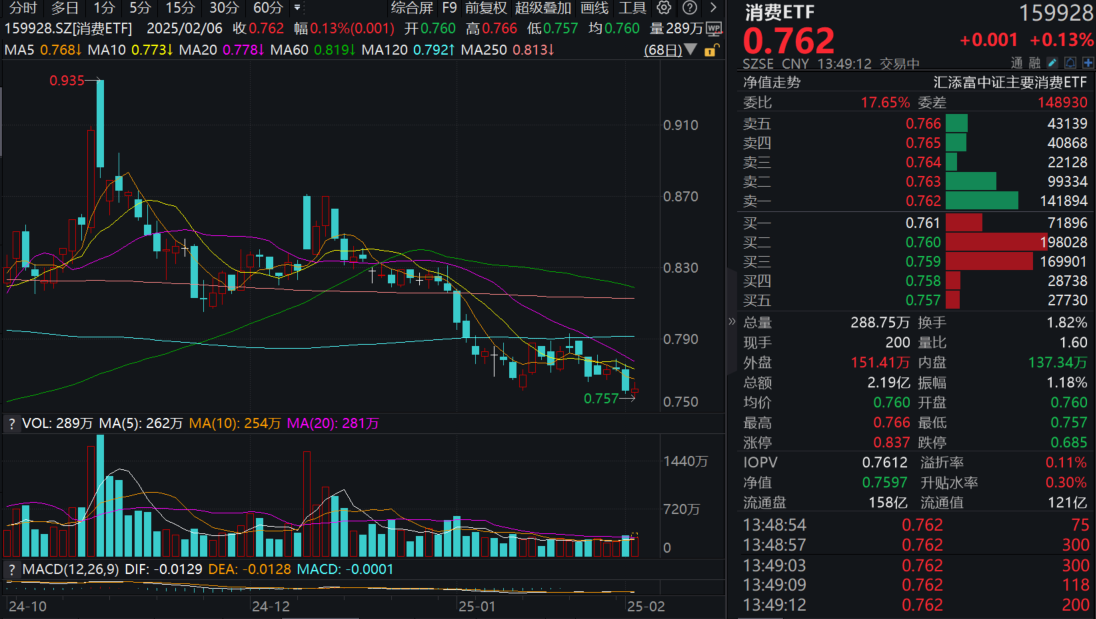Open the settings gear in the top toolbar
The width and height of the screenshot is (1096, 619).
point(663,7)
